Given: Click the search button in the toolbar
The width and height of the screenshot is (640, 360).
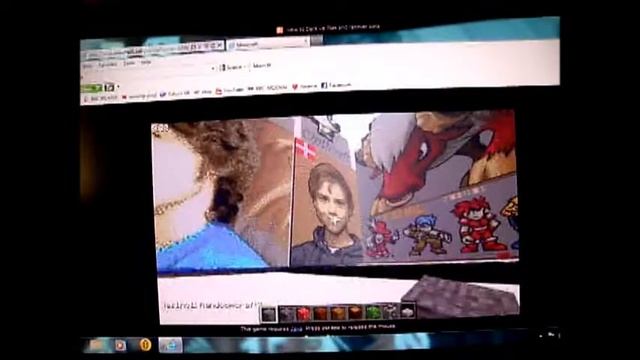Looking at the screenshot, I should pyautogui.click(x=231, y=67).
